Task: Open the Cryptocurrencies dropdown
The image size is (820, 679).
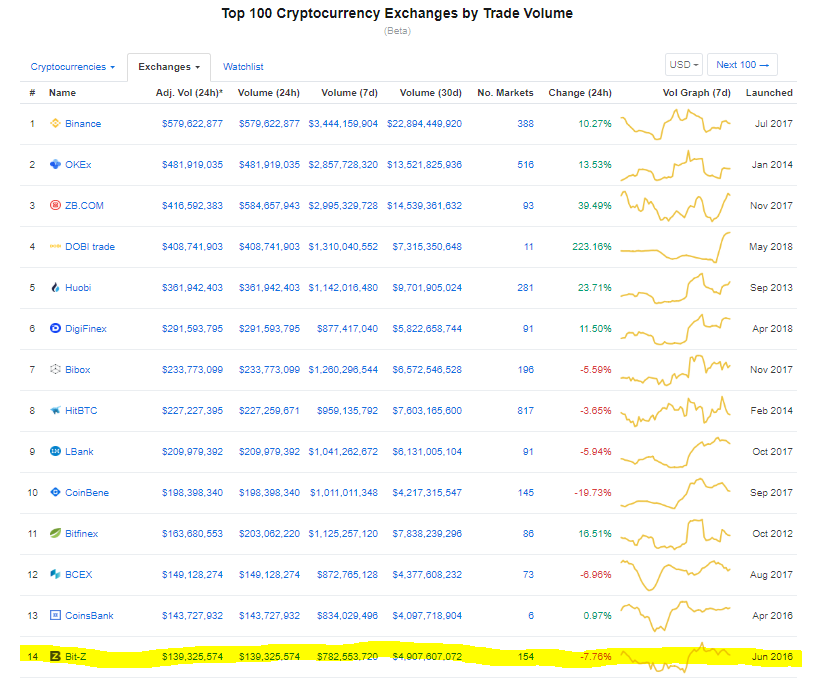Action: pos(73,67)
